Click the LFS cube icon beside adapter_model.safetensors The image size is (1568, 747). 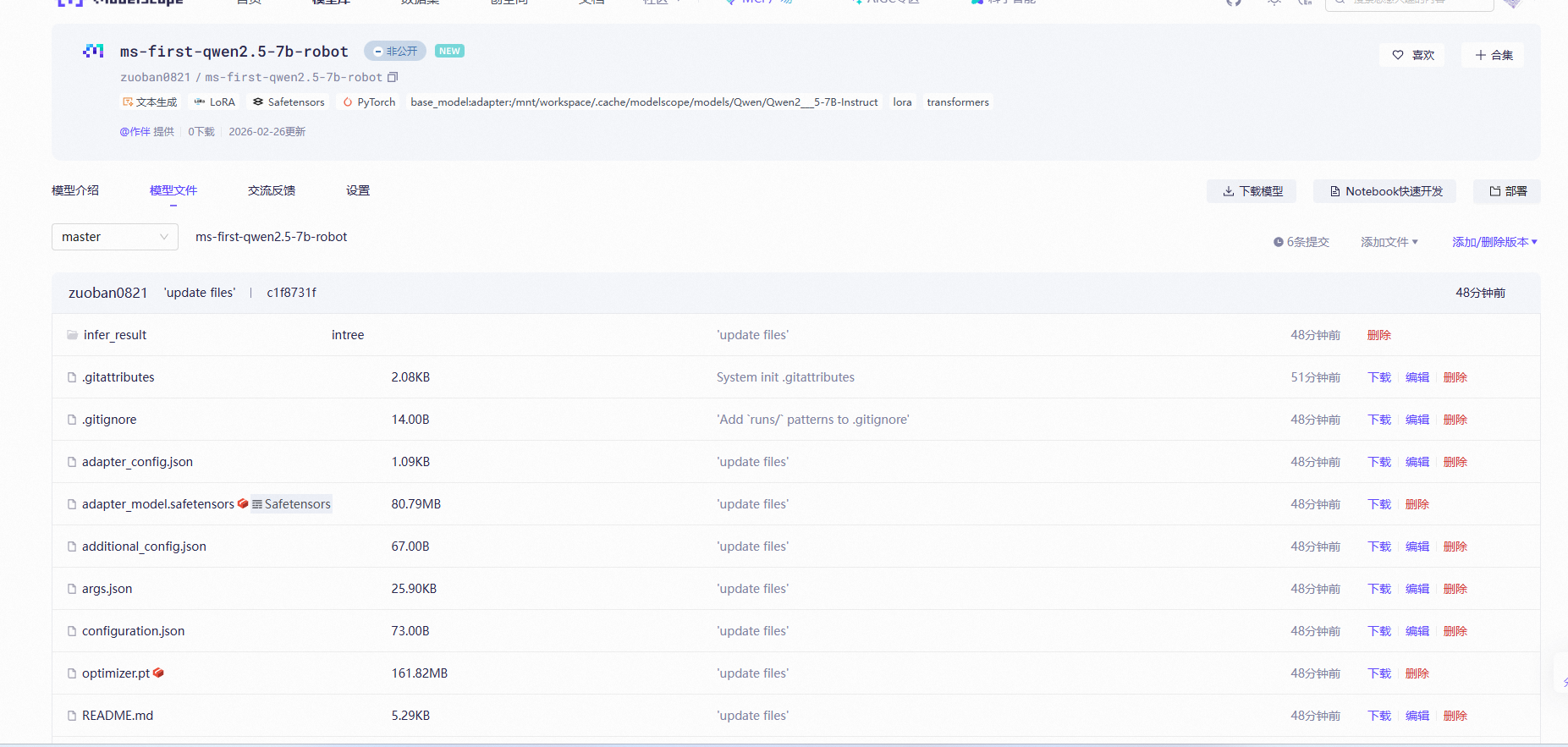243,503
